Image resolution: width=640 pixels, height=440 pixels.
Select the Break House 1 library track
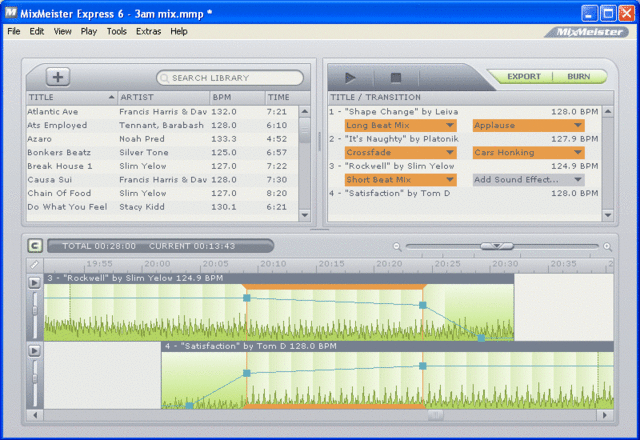coord(162,166)
